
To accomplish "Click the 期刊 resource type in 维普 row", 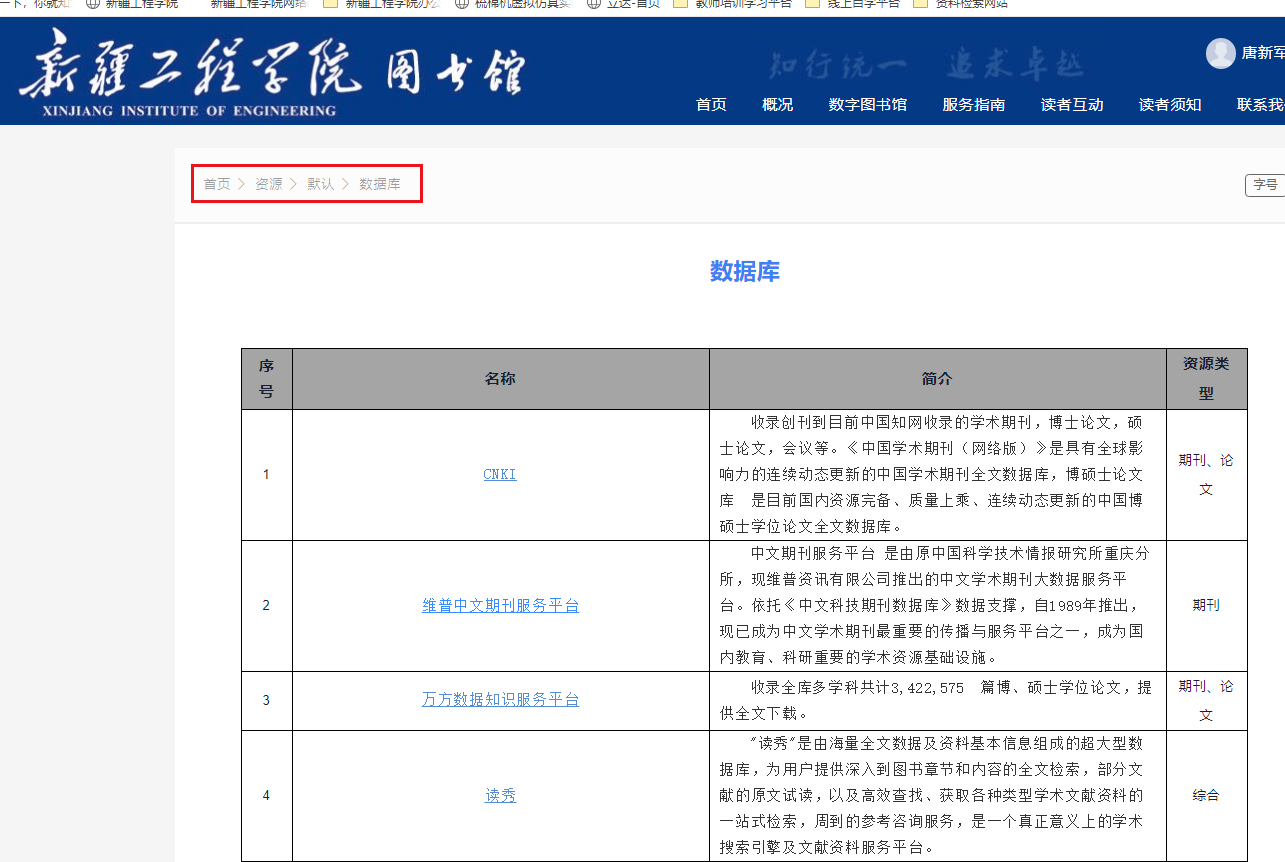I will pyautogui.click(x=1206, y=605).
